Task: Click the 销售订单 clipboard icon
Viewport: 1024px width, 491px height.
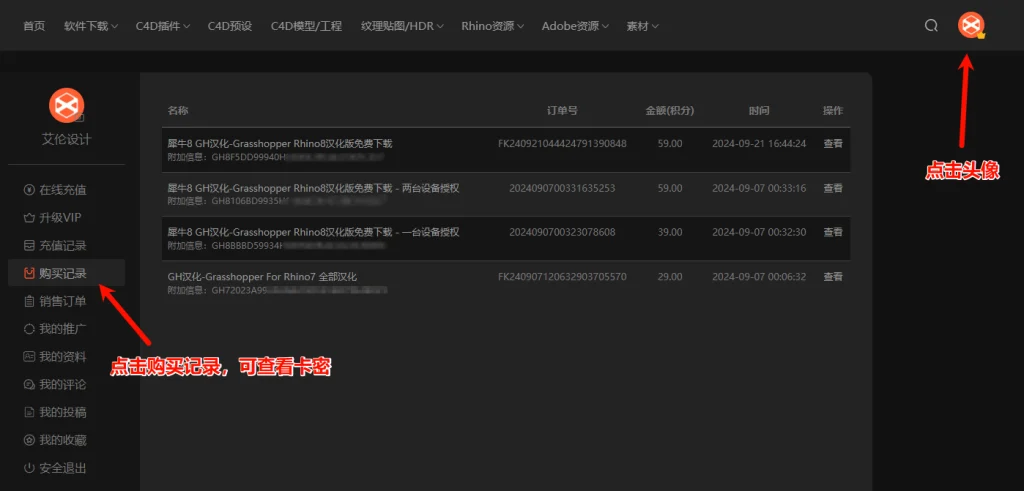Action: pos(29,301)
